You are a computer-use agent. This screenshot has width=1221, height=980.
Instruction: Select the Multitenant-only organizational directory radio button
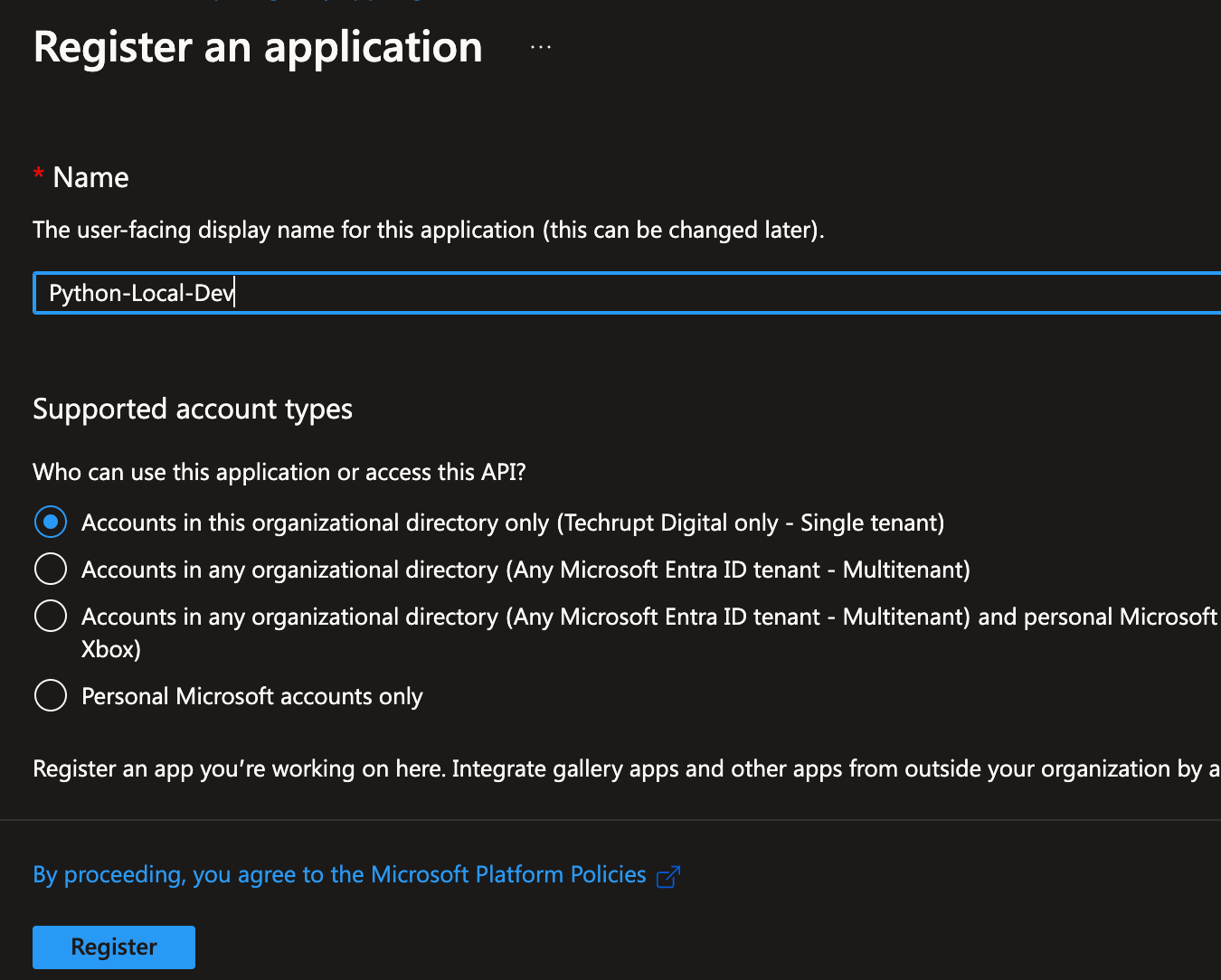tap(51, 569)
